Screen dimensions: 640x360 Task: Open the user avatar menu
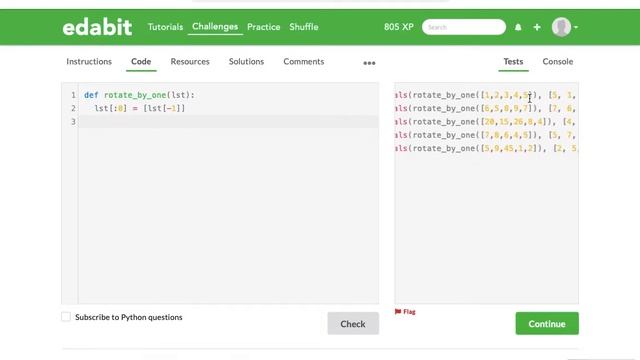coord(561,27)
